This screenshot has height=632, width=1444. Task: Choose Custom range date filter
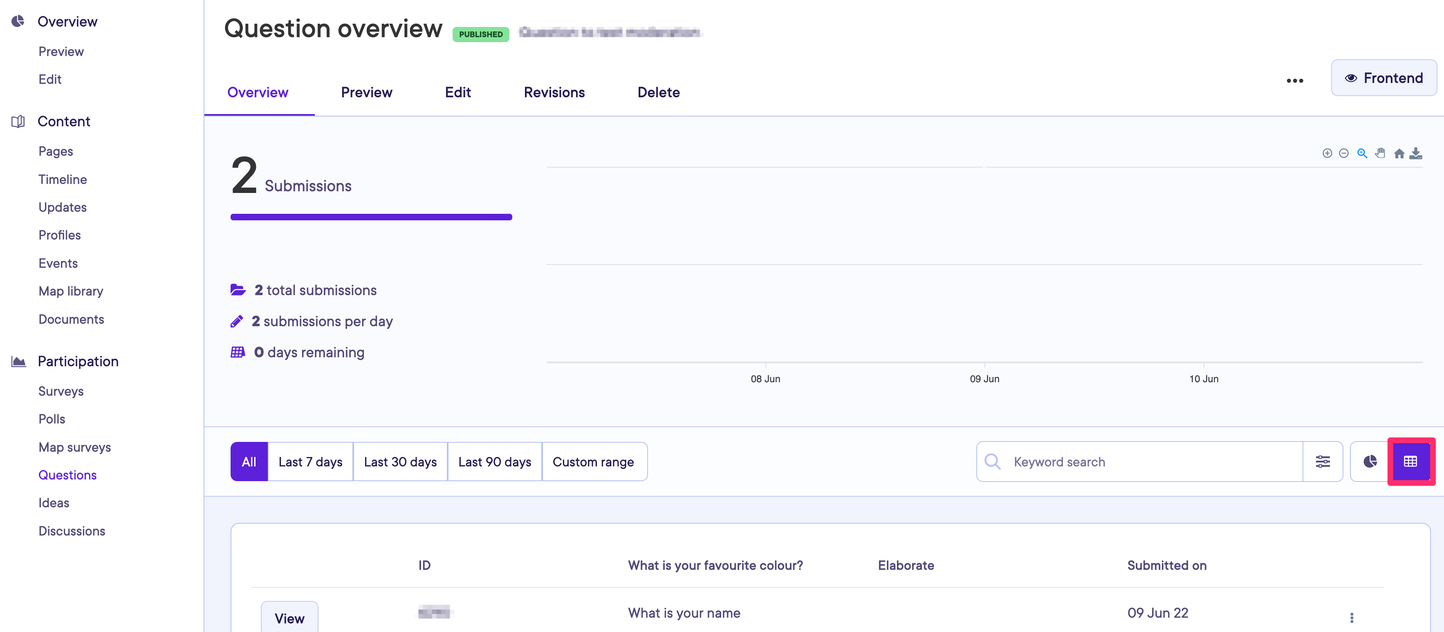click(593, 462)
